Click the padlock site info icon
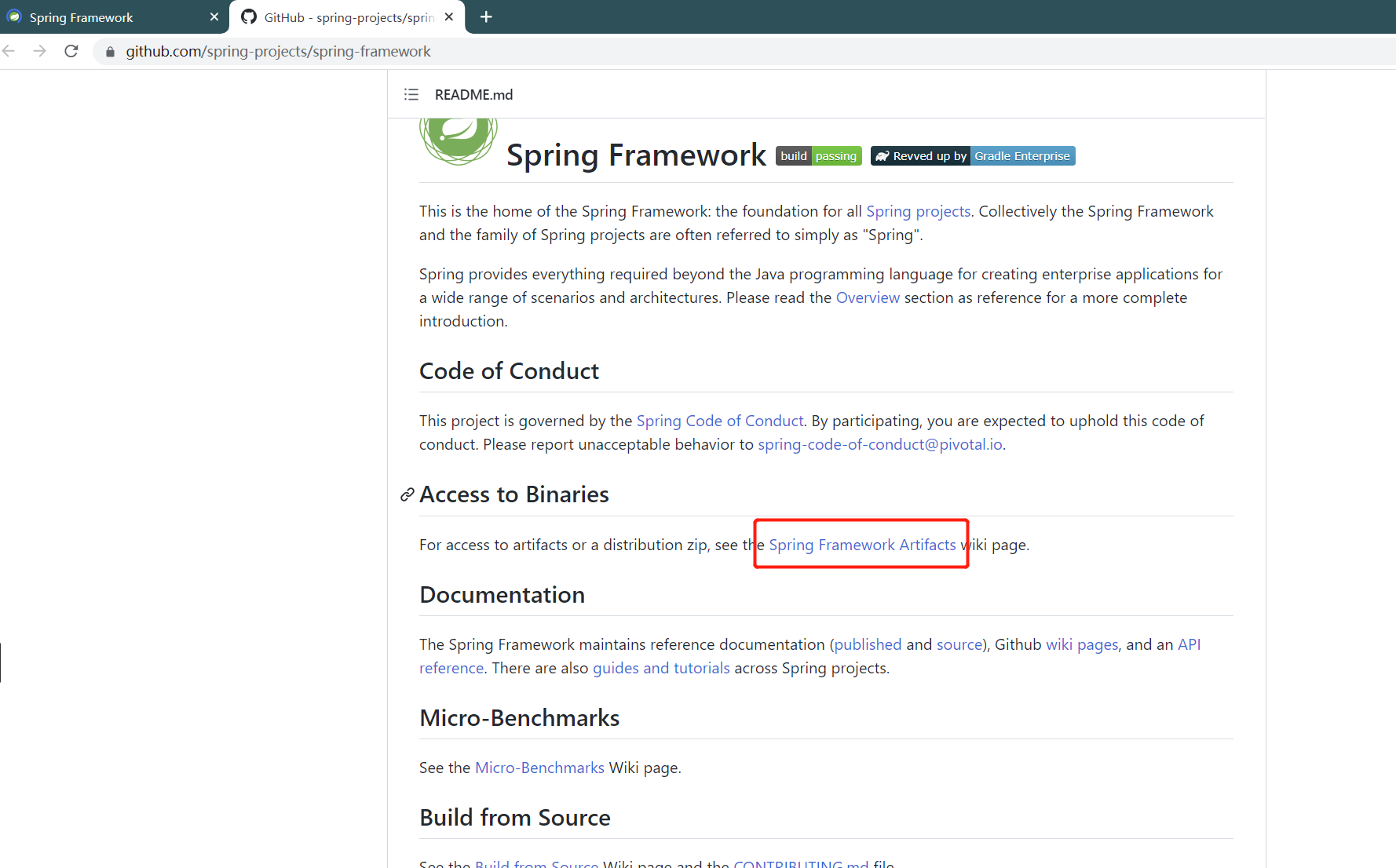The height and width of the screenshot is (868, 1396). coord(110,52)
